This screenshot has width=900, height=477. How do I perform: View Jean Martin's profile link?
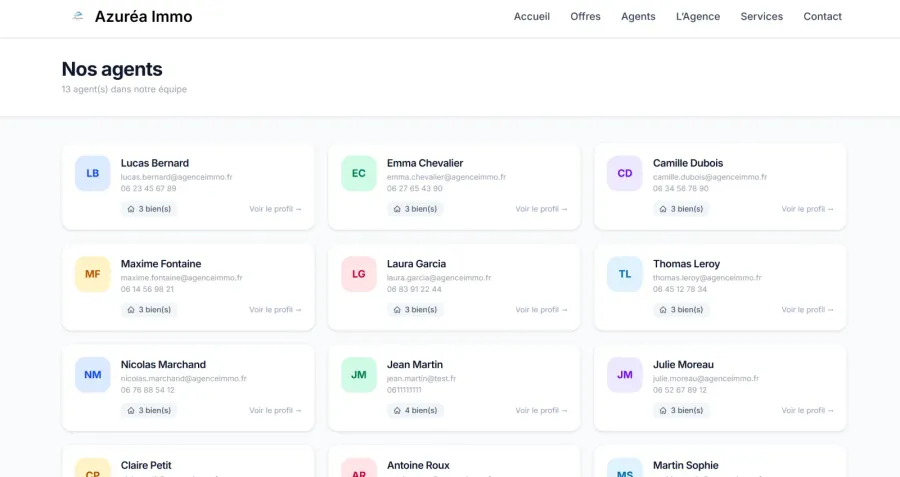coord(541,410)
